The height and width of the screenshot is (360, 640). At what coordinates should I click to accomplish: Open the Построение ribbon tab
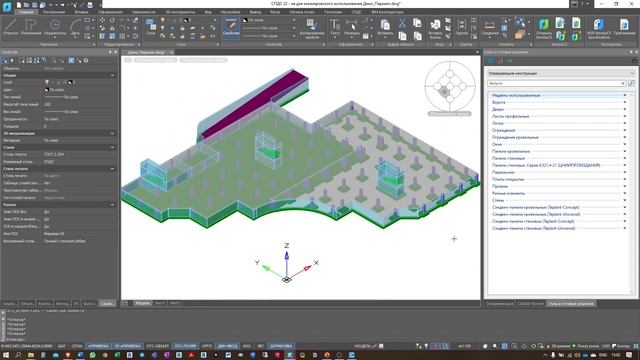(54, 12)
